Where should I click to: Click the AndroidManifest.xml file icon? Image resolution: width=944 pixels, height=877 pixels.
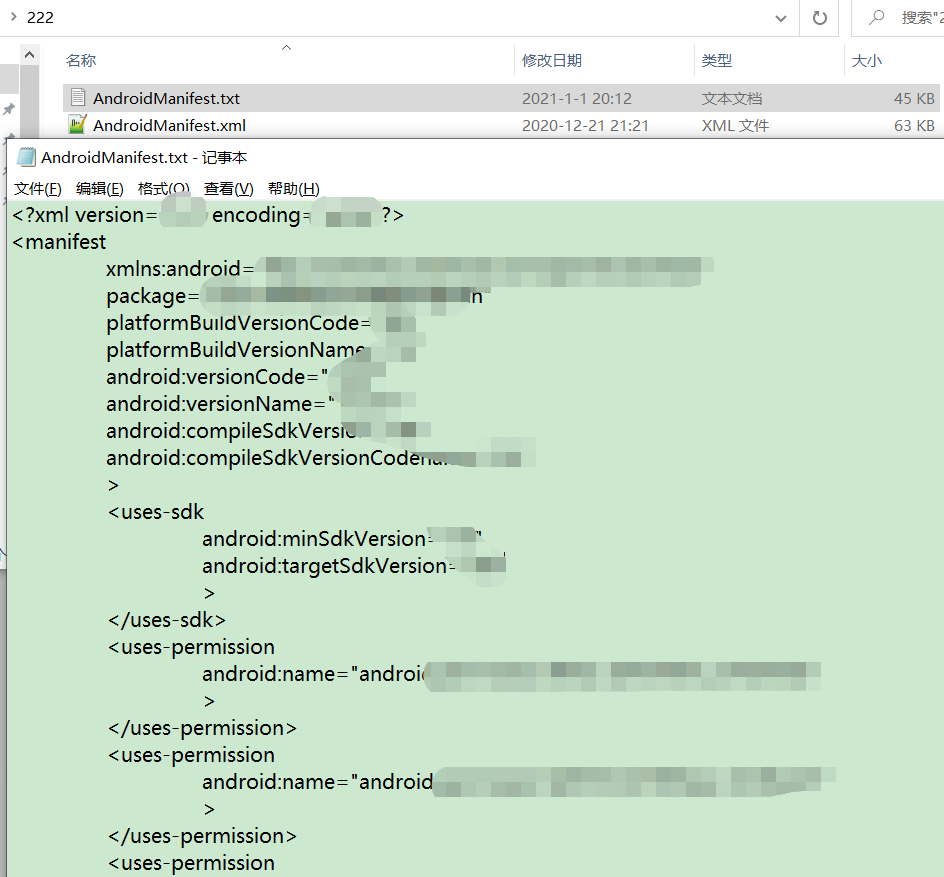tap(78, 125)
